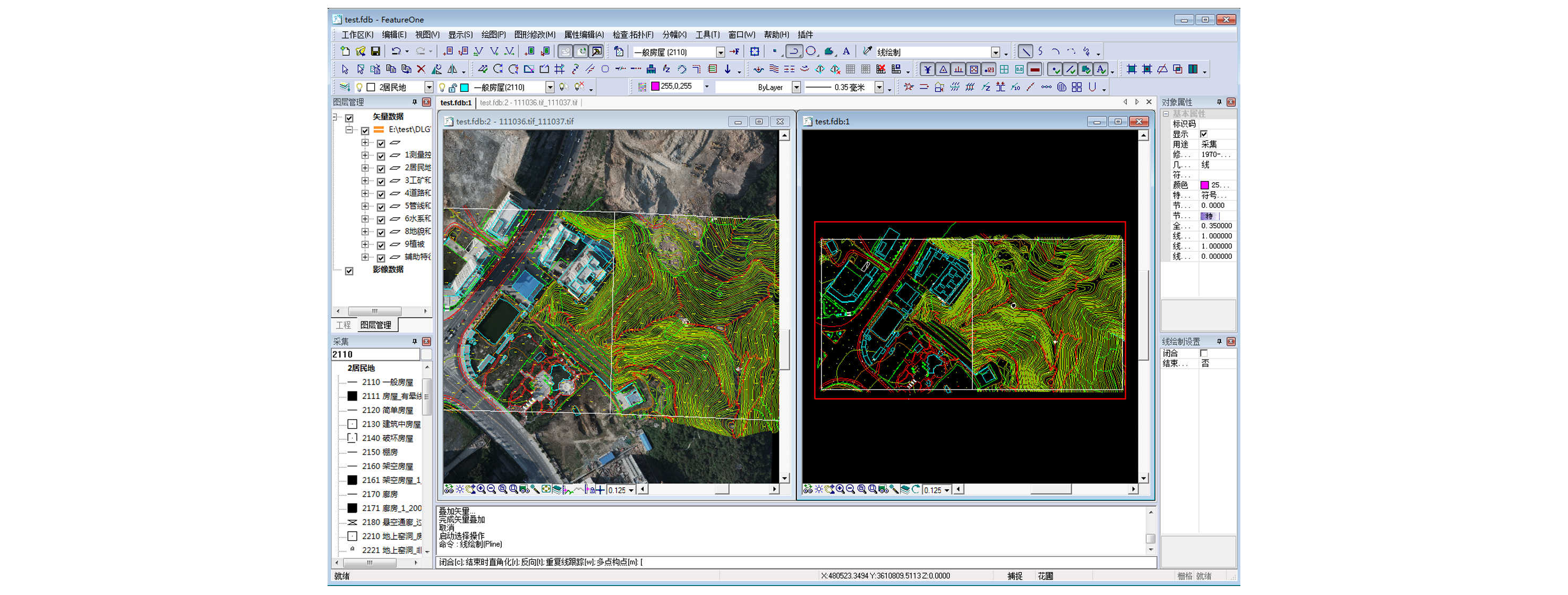
Task: Click the red rectangle fill display button
Action: (x=1035, y=70)
